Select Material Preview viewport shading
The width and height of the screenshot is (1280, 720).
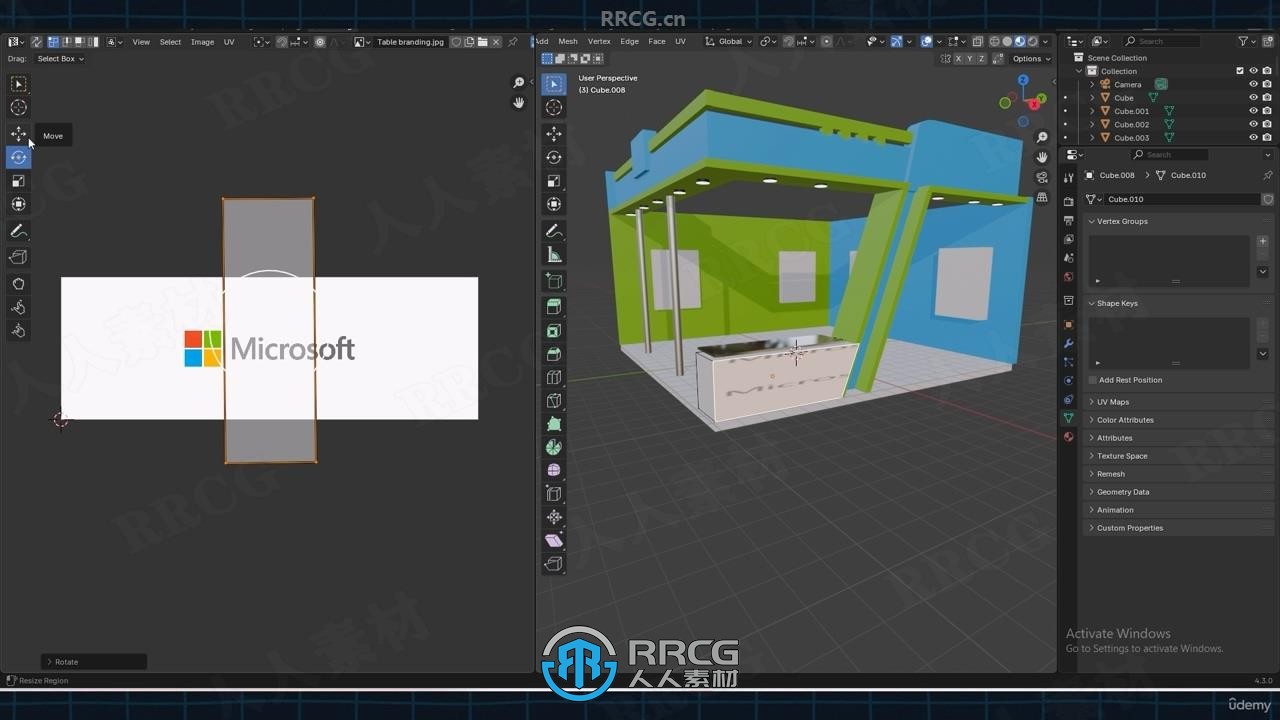pos(1019,42)
